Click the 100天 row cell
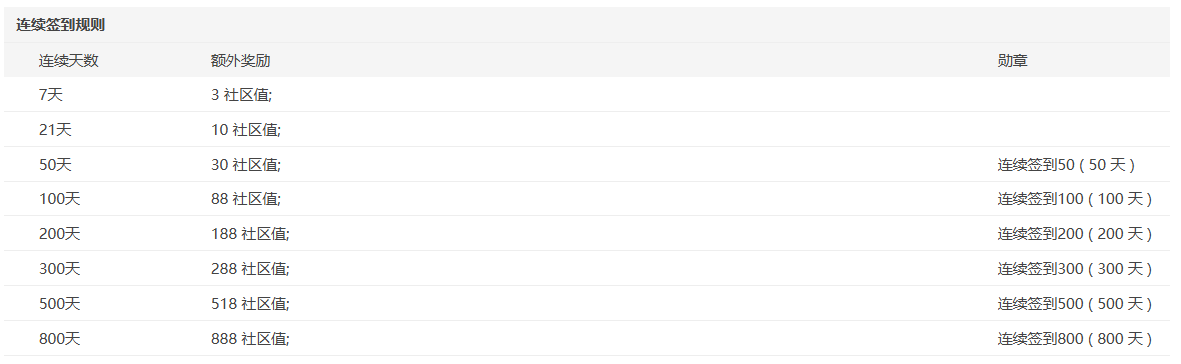1181x364 pixels. [x=60, y=199]
